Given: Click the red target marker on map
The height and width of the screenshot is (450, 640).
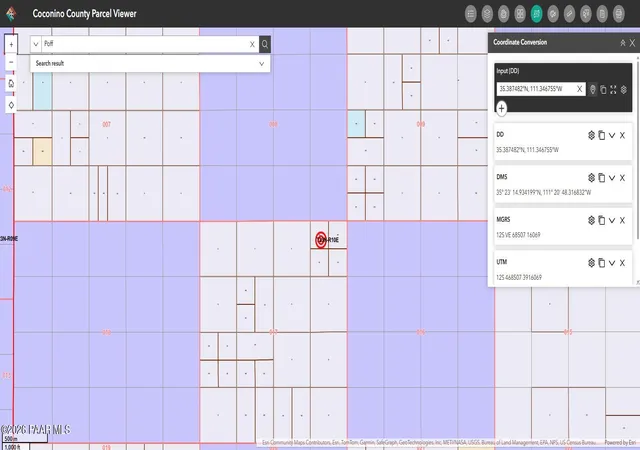Looking at the screenshot, I should tap(321, 240).
